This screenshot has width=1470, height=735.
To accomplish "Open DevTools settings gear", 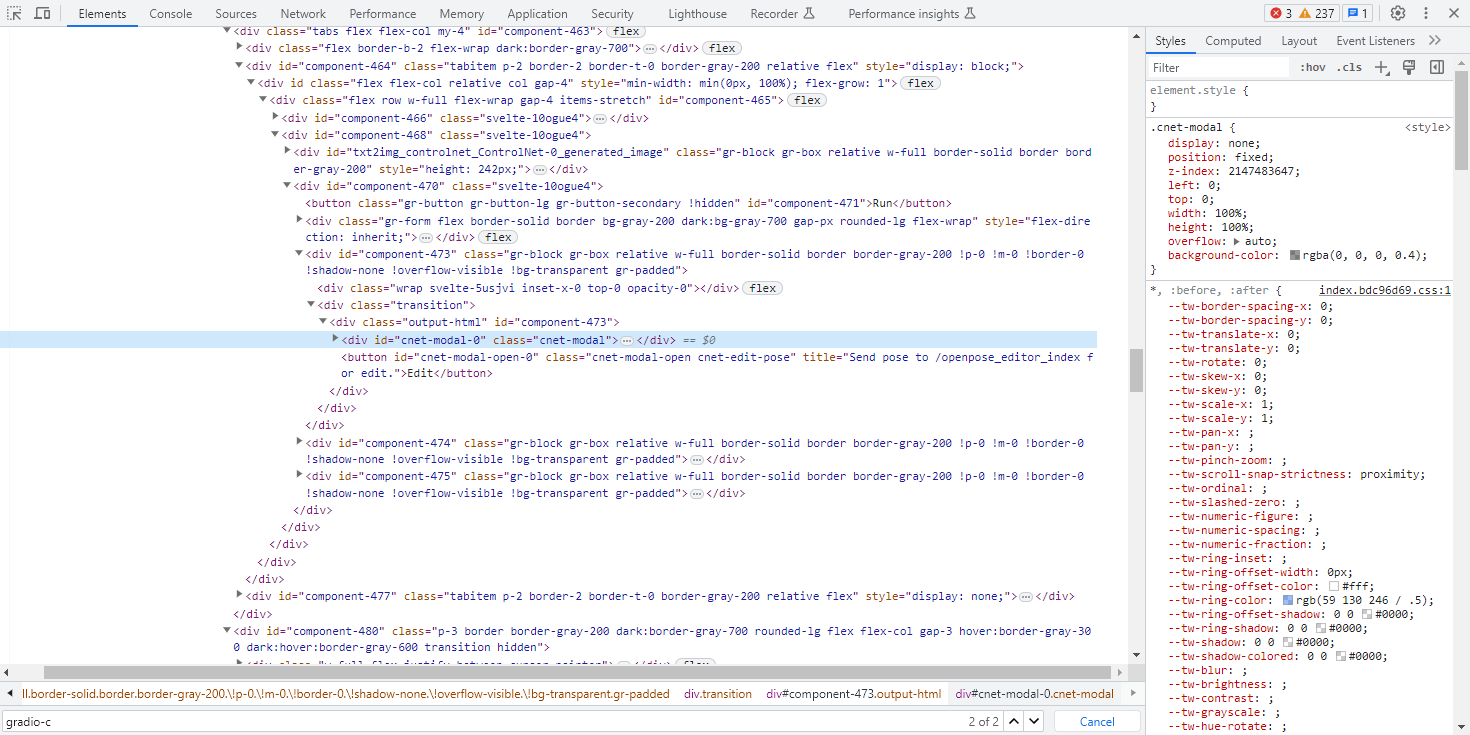I will coord(1398,13).
